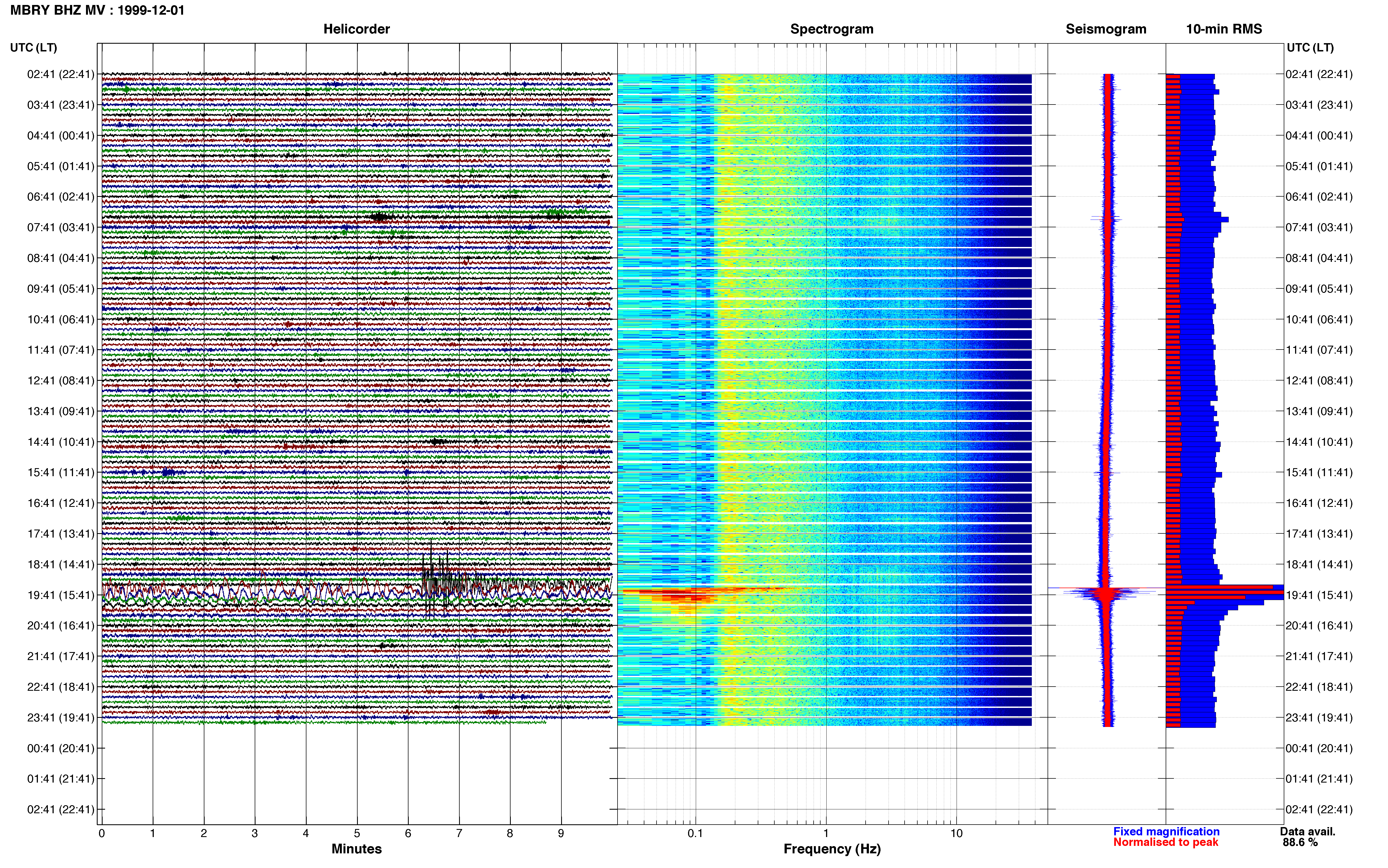Click the Minutes axis label
Viewport: 1388px width, 868px height.
coord(356,849)
